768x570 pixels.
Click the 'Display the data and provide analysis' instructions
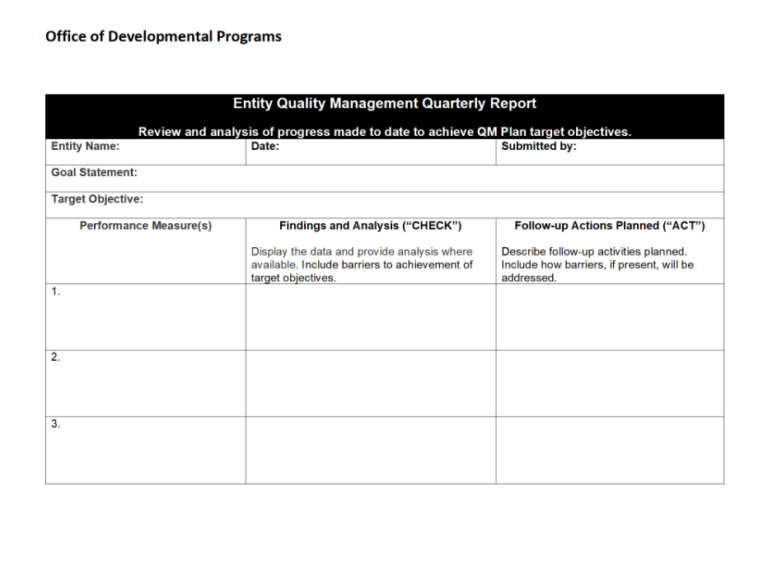[x=362, y=264]
